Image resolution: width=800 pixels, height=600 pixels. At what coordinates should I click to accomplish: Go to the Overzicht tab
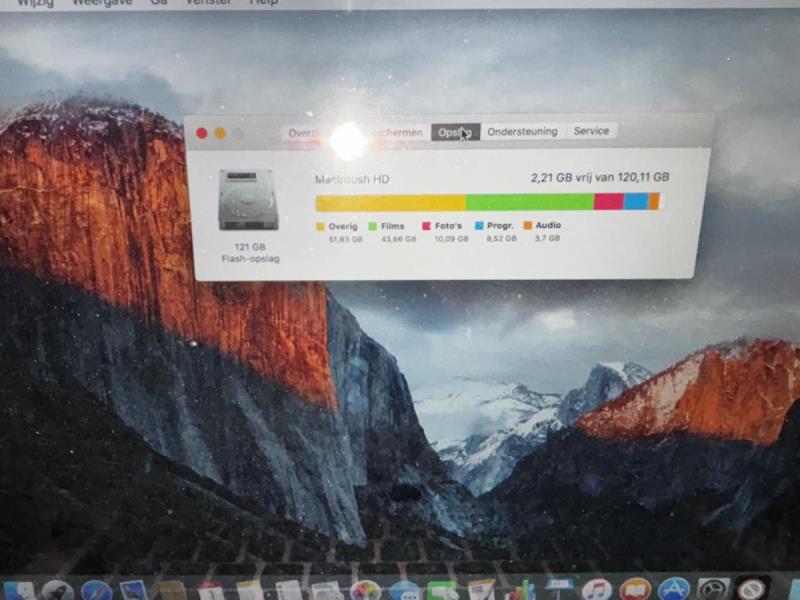pyautogui.click(x=305, y=132)
